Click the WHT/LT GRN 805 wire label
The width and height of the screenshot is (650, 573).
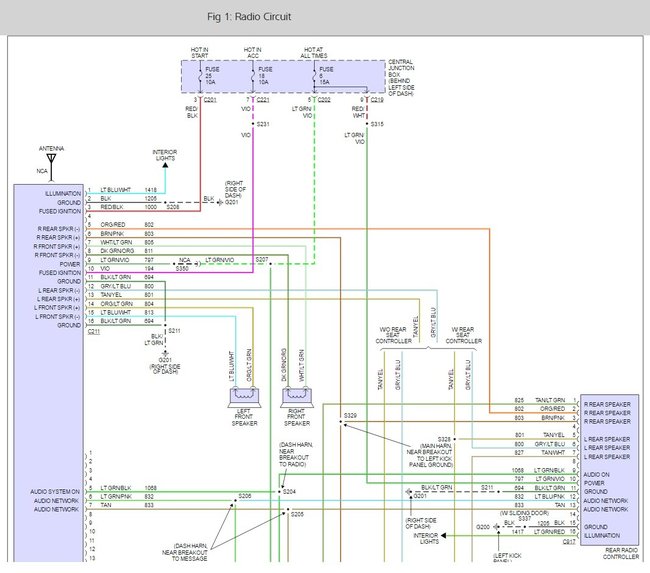point(127,242)
